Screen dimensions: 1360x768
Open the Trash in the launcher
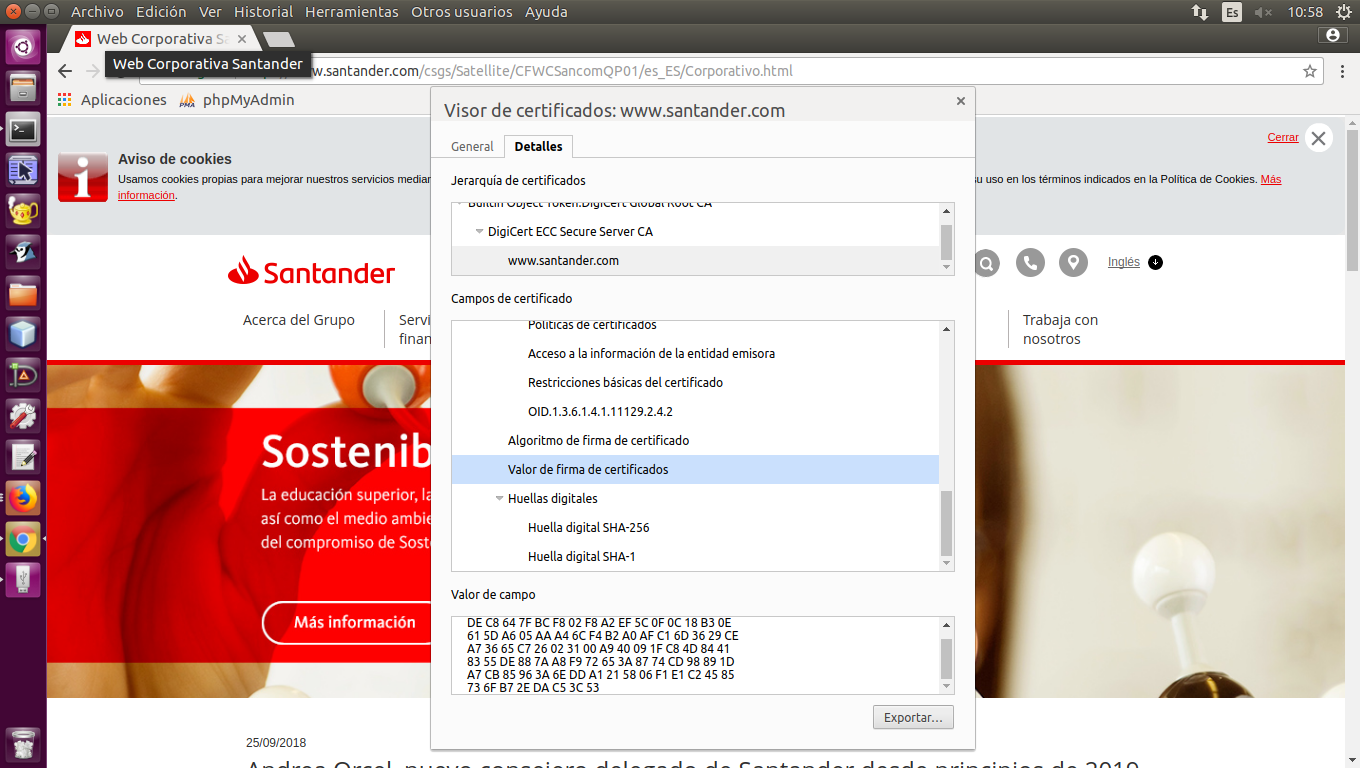[x=23, y=745]
